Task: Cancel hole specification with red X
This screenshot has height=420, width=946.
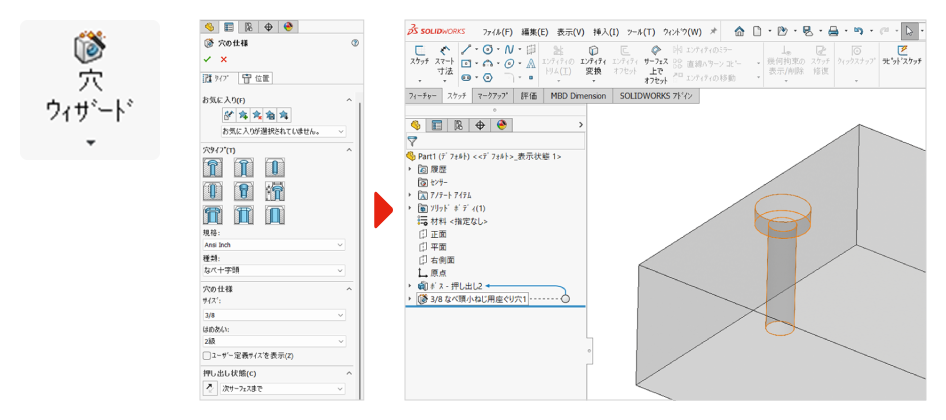Action: coord(223,60)
